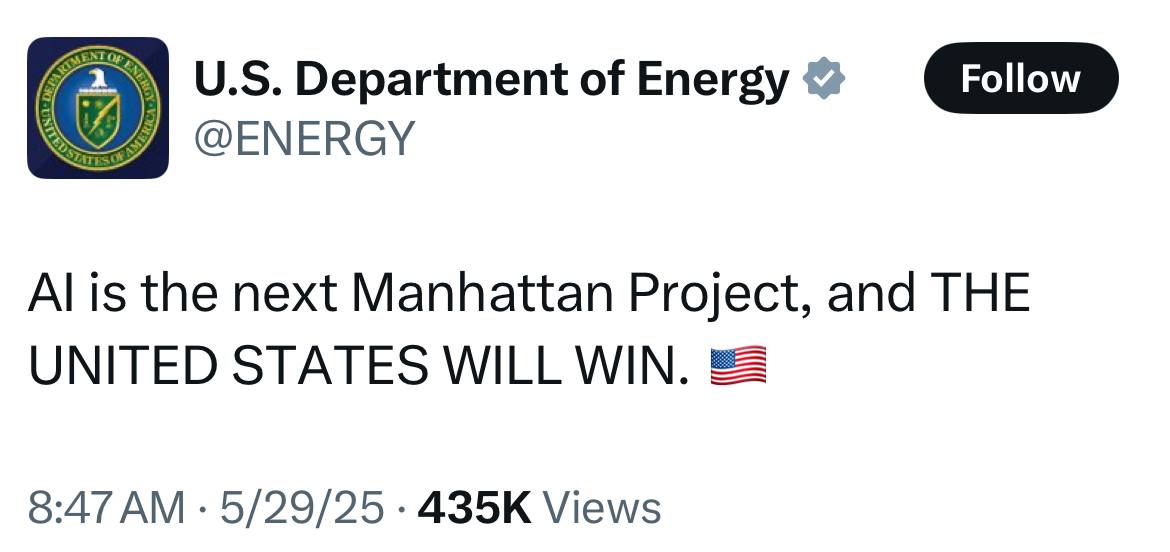Click the white eagle atop the seal
The width and height of the screenshot is (1170, 552).
click(98, 78)
